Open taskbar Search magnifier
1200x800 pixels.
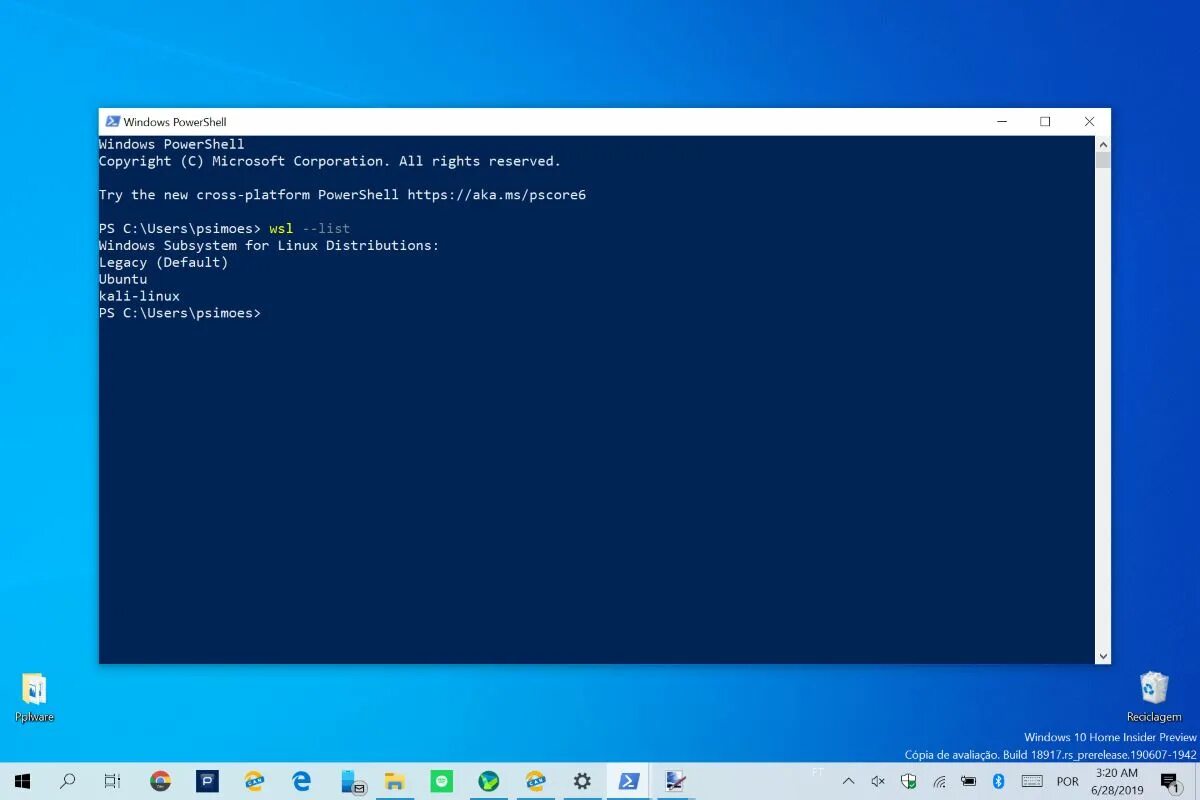[x=68, y=781]
